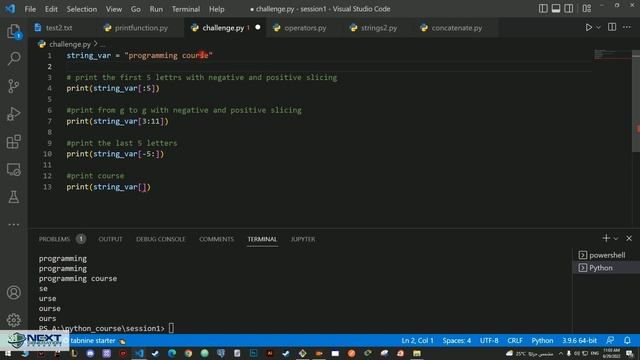Click the code minimap overview
Screen dimensions: 640x360
coord(612,54)
